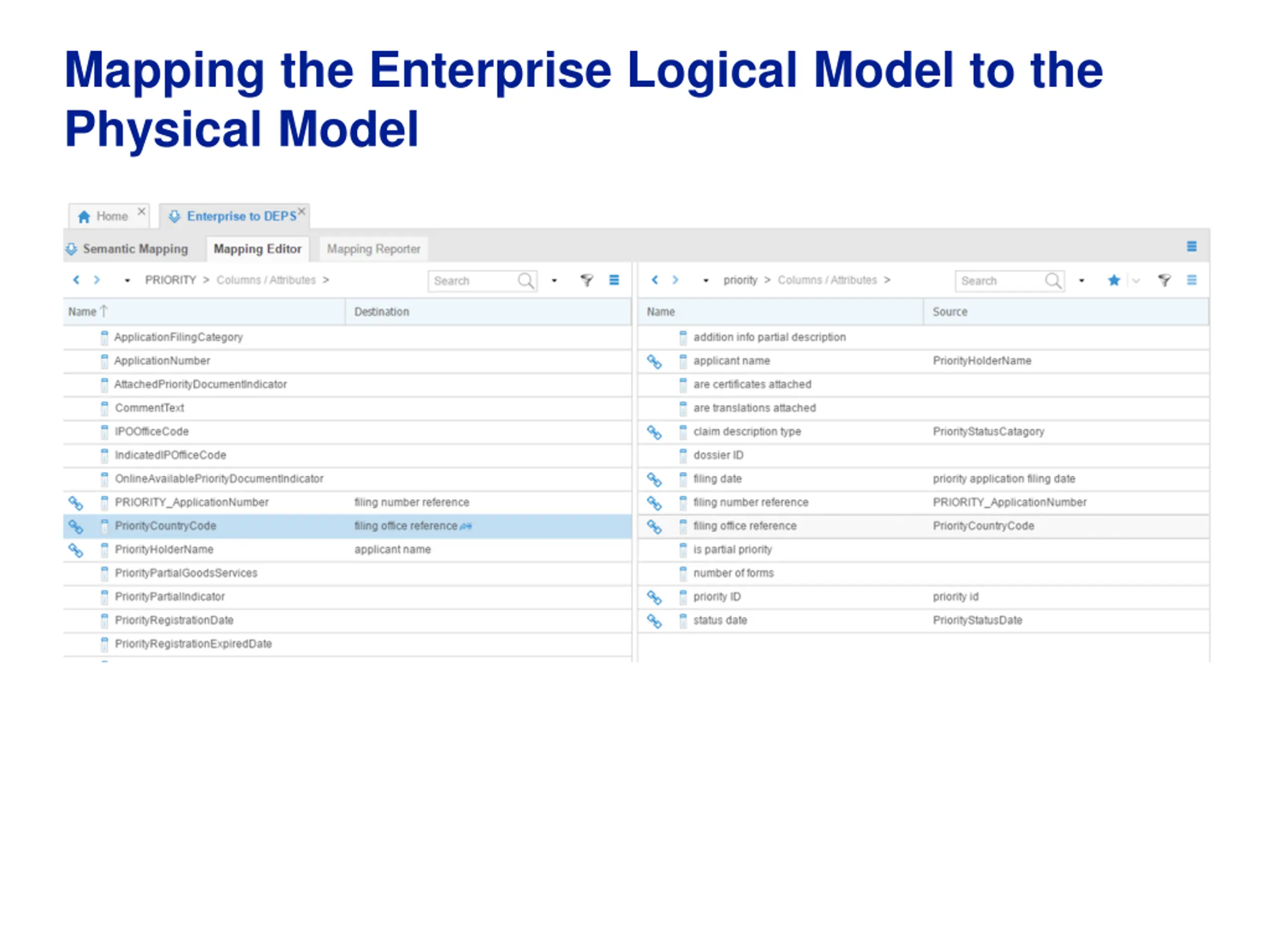Click link icon on right filing number reference row
The image size is (1270, 952).
click(654, 503)
